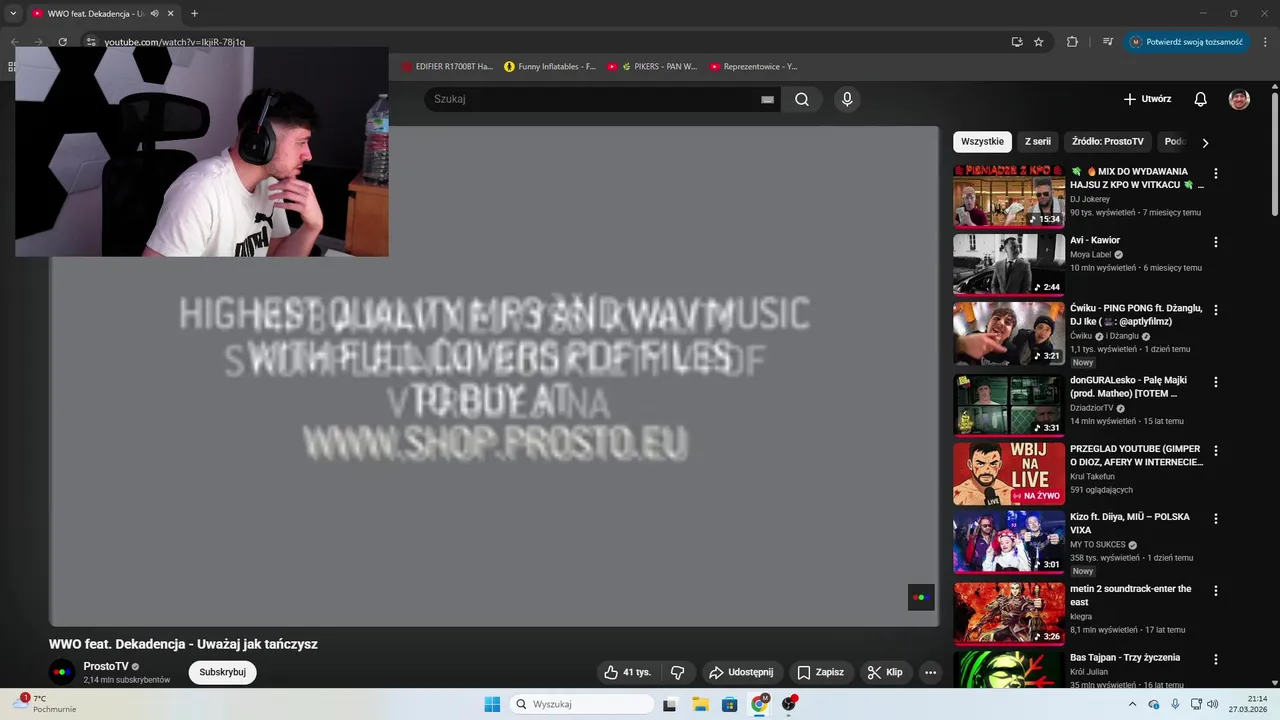Open YouTube notifications bell

(1200, 99)
